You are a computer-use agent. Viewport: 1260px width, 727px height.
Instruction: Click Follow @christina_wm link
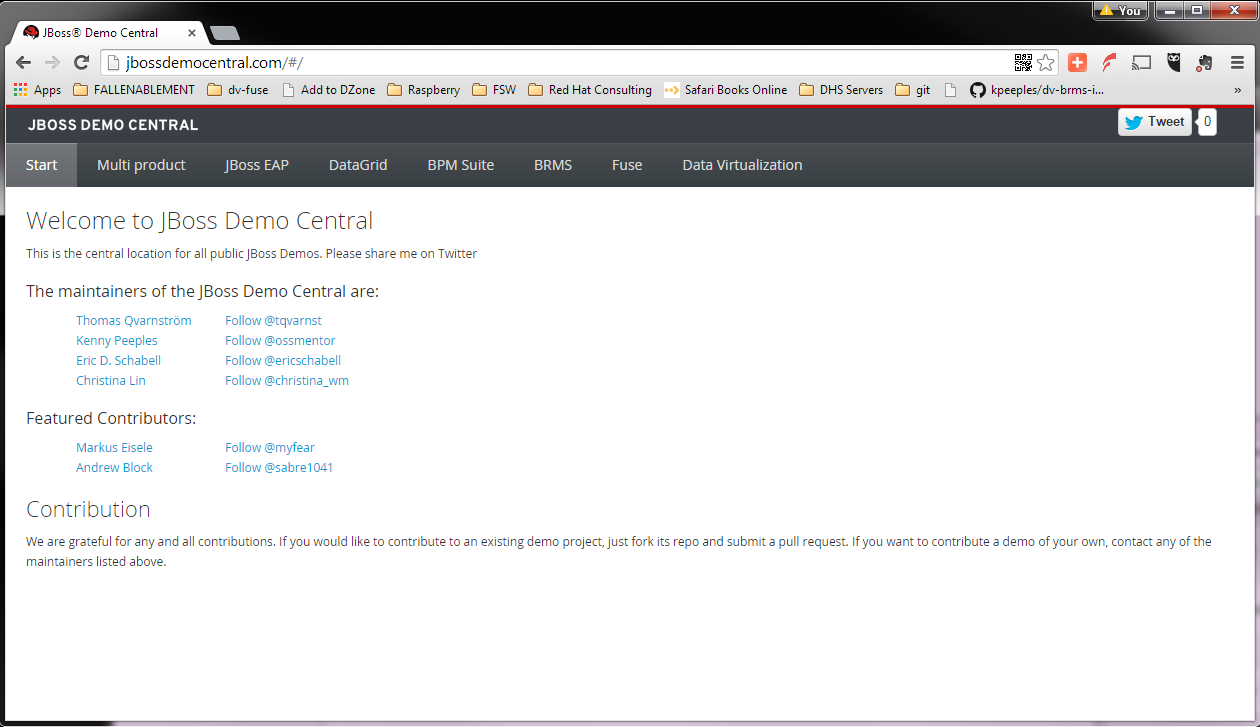click(x=287, y=381)
